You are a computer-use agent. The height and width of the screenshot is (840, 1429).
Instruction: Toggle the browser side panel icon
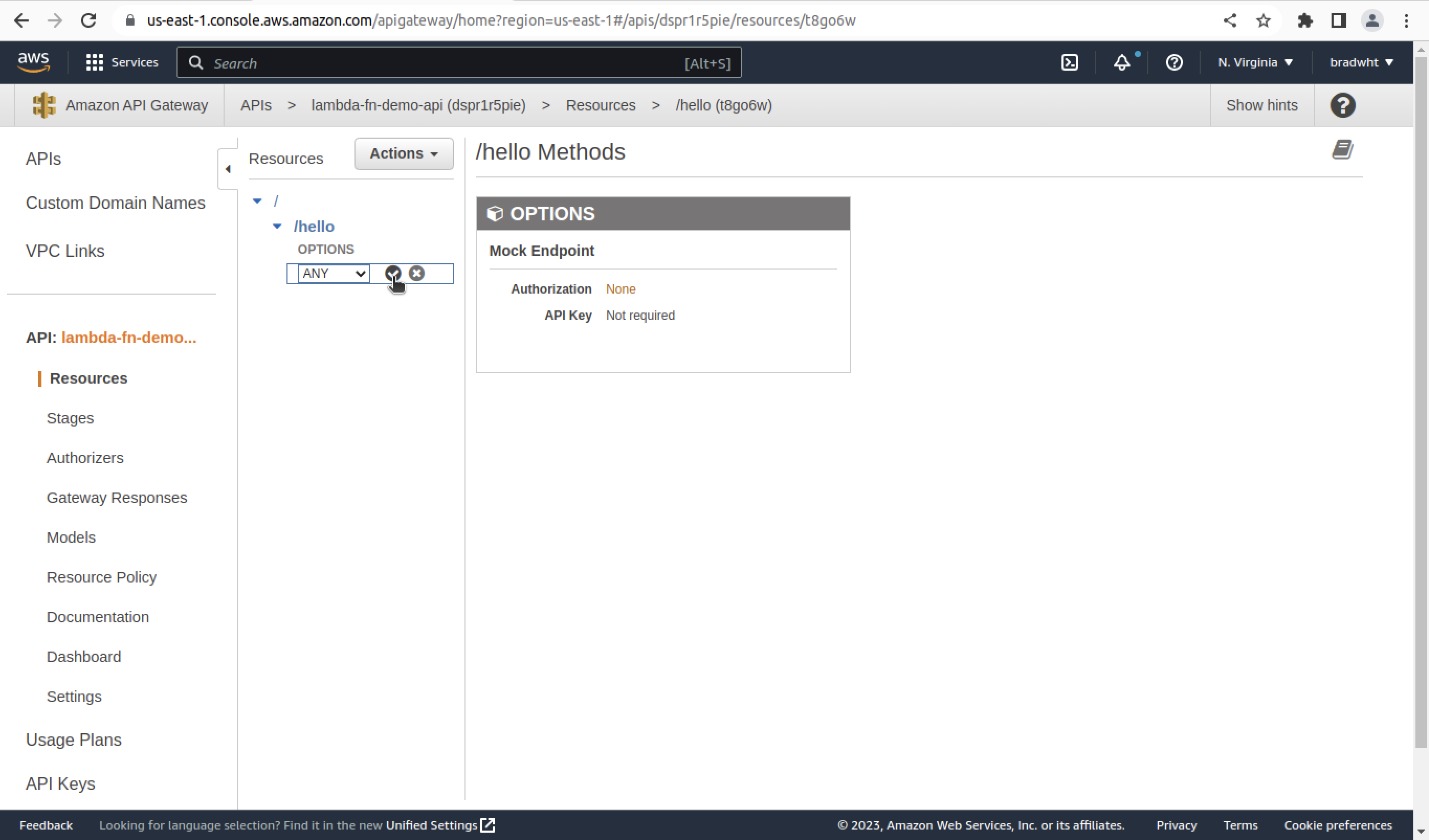[x=1339, y=20]
